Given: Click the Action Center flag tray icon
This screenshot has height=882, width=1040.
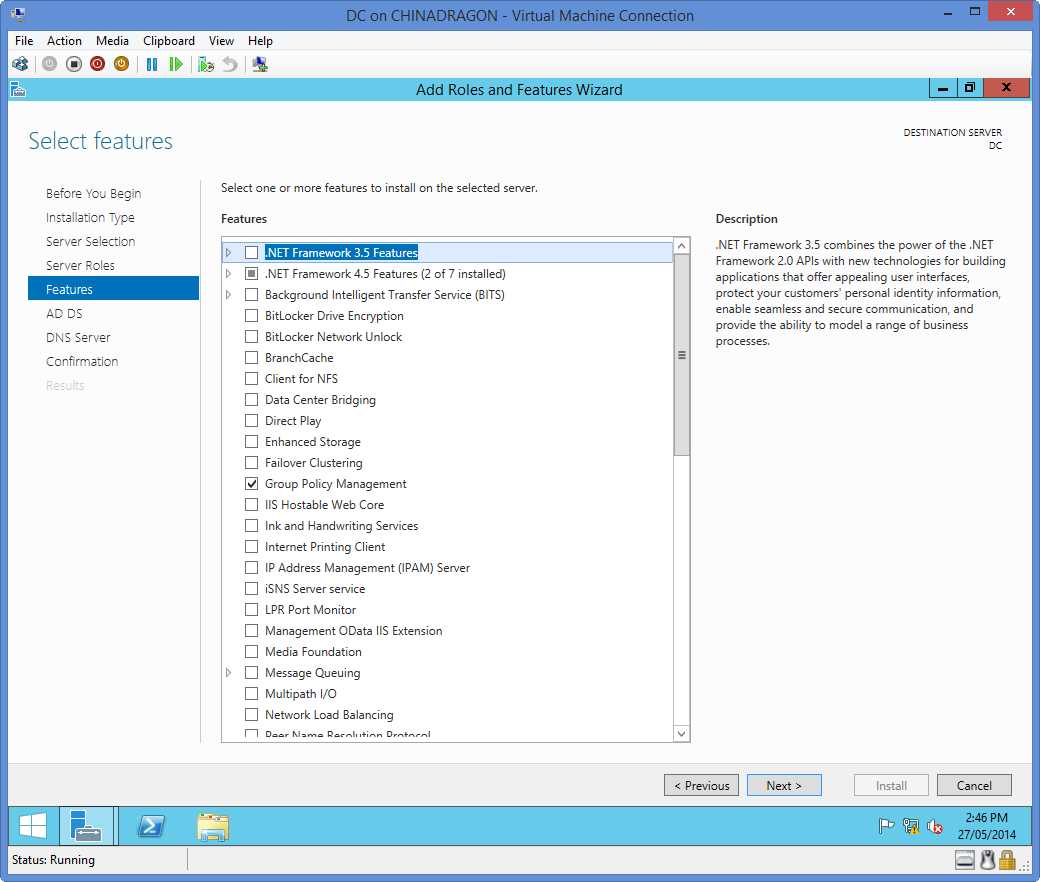Looking at the screenshot, I should 886,826.
